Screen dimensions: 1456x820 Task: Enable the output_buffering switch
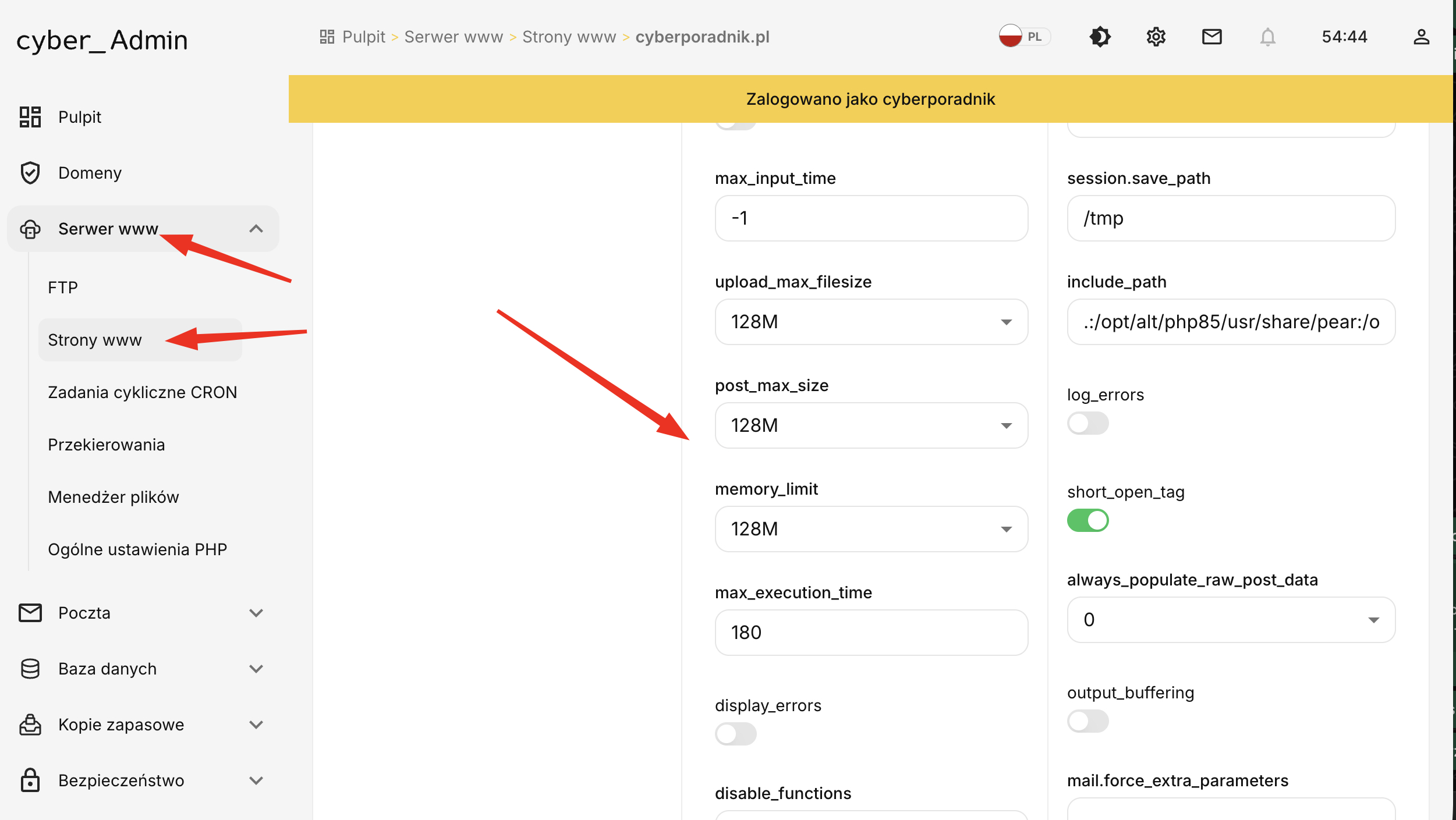pyautogui.click(x=1087, y=721)
